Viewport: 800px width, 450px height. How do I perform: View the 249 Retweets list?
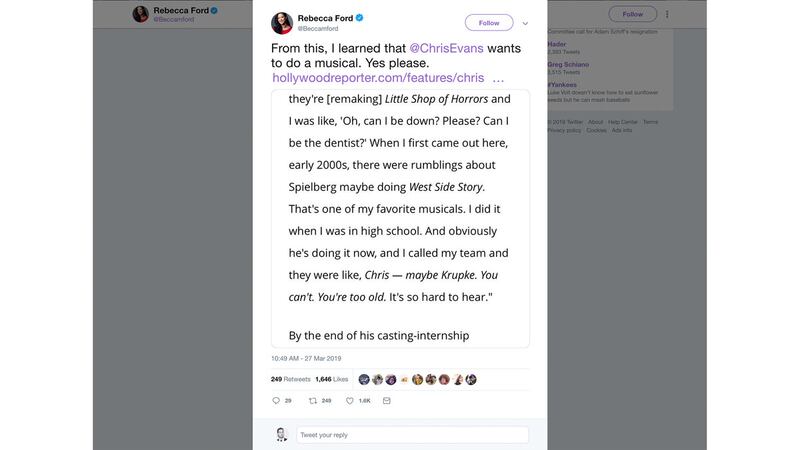pyautogui.click(x=290, y=379)
